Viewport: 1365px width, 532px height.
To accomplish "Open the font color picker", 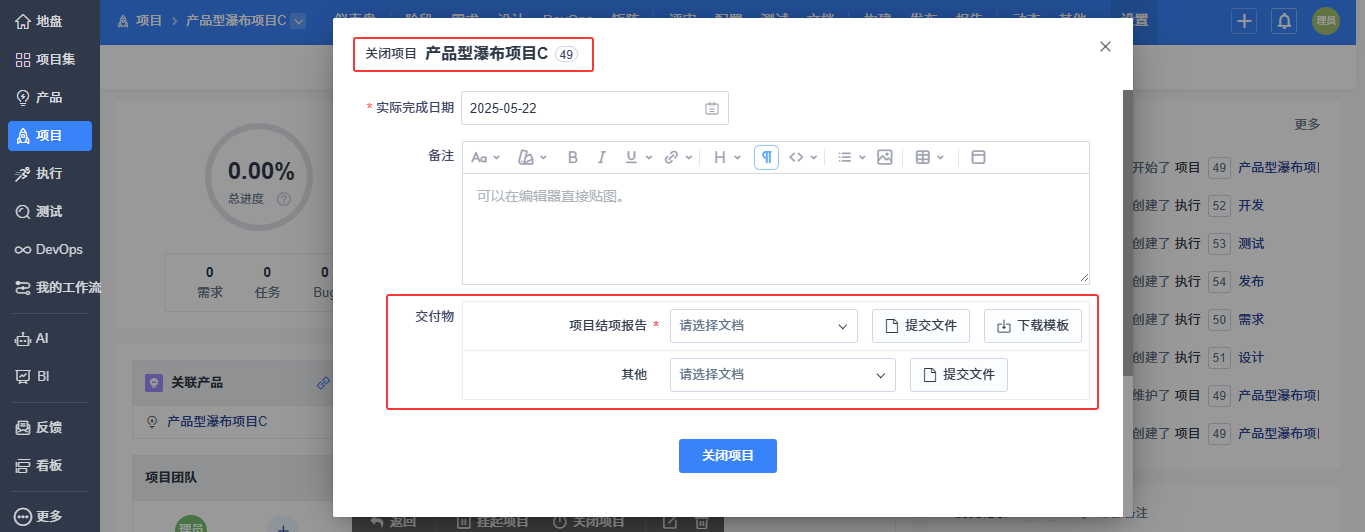I will click(x=532, y=157).
